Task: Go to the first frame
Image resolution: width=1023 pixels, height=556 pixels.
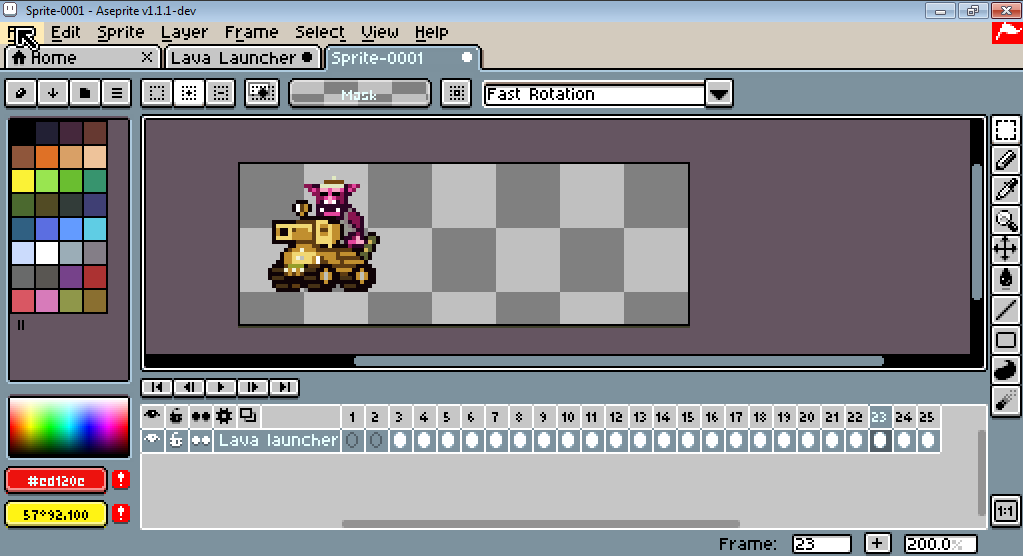Action: point(157,387)
